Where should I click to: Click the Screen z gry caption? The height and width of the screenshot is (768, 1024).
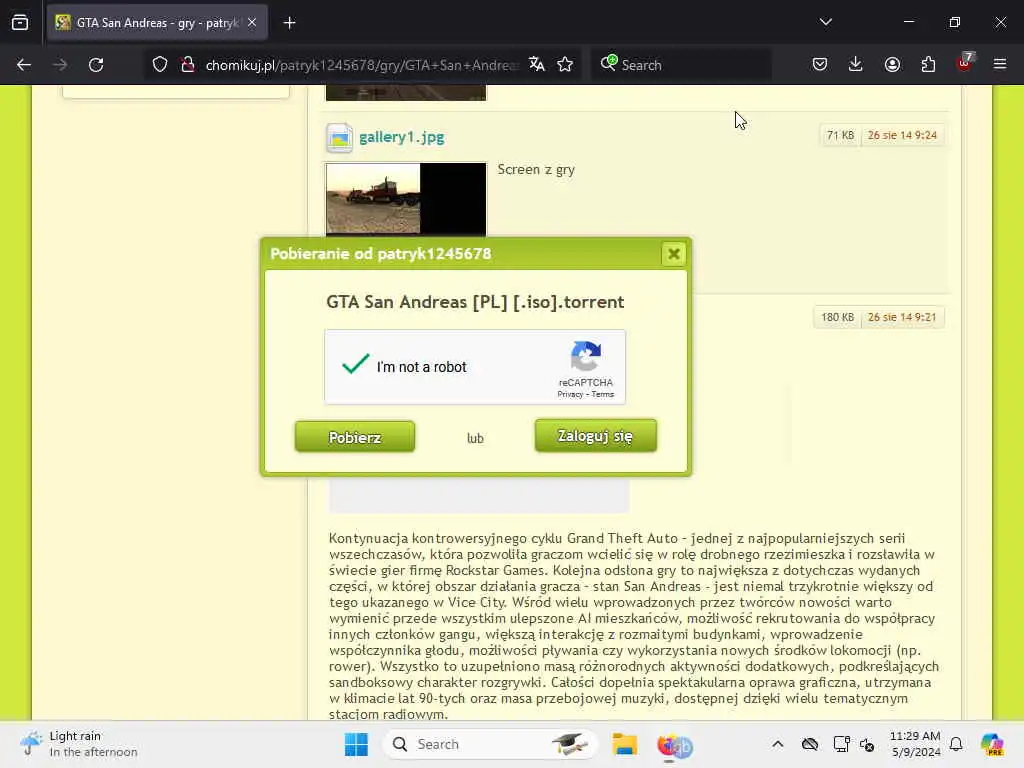tap(536, 170)
